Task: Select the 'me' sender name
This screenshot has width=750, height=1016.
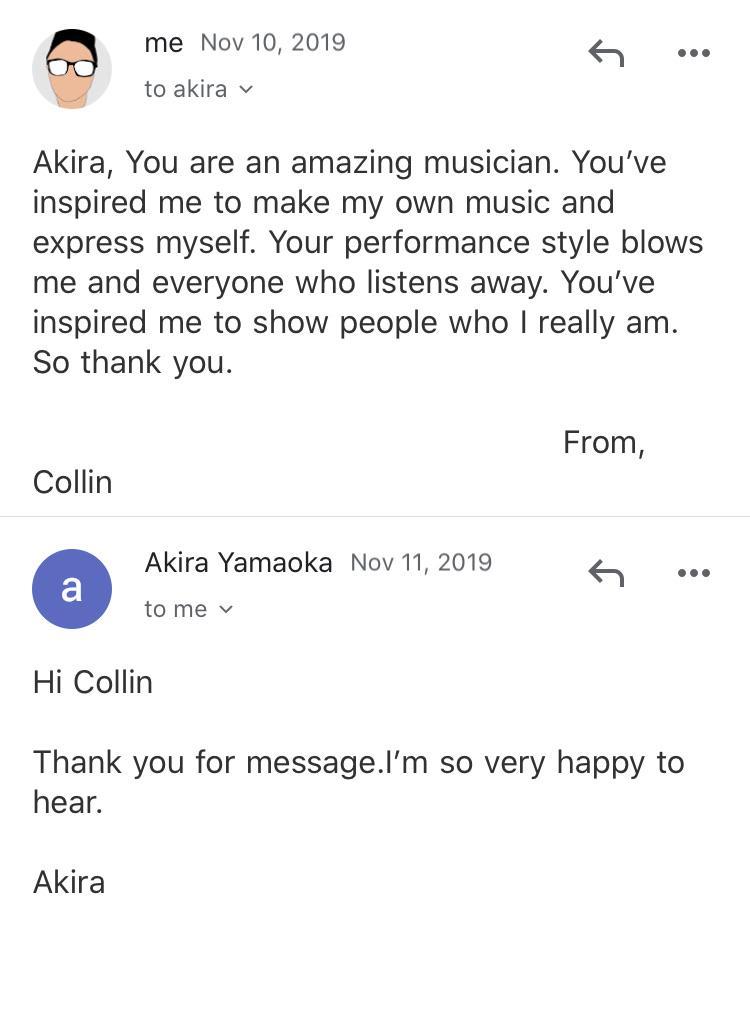Action: tap(164, 43)
